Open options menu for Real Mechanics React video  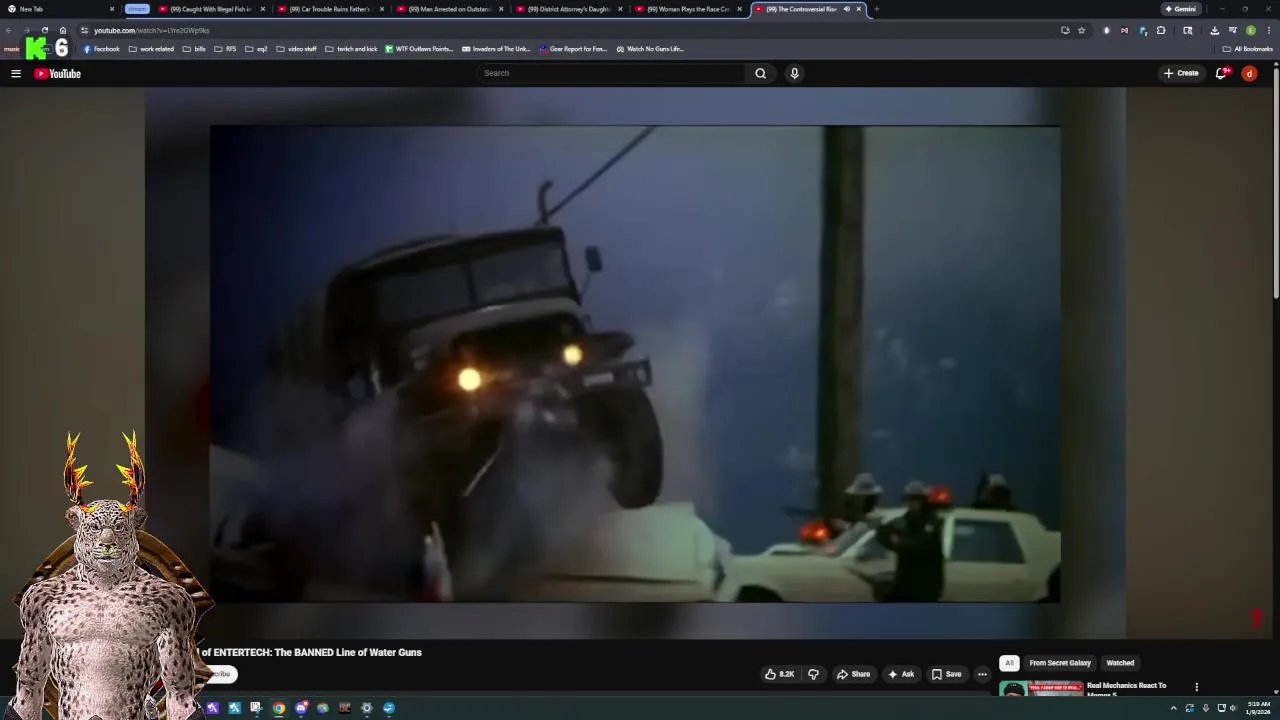coord(1196,687)
